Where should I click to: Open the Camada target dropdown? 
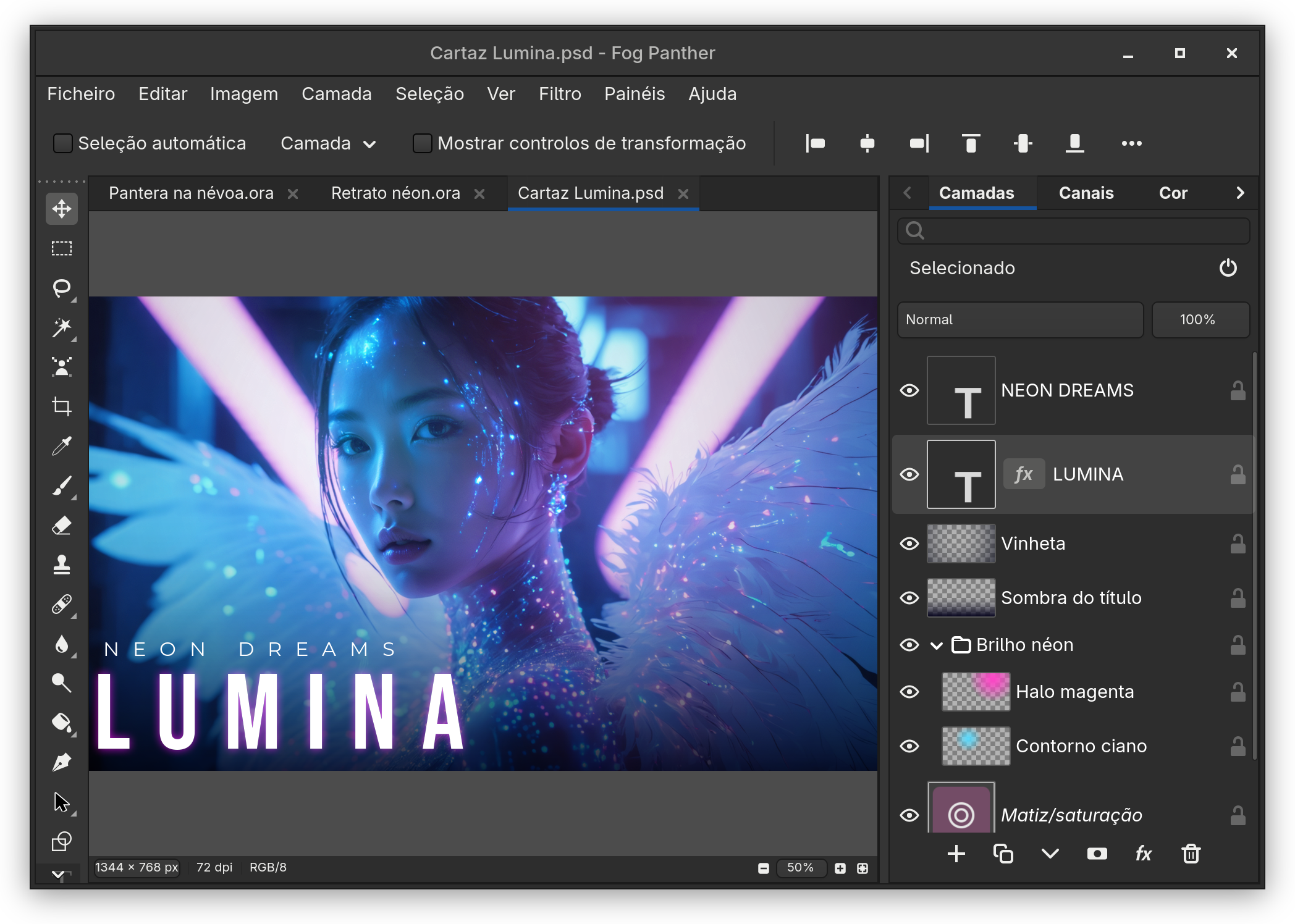pos(328,143)
